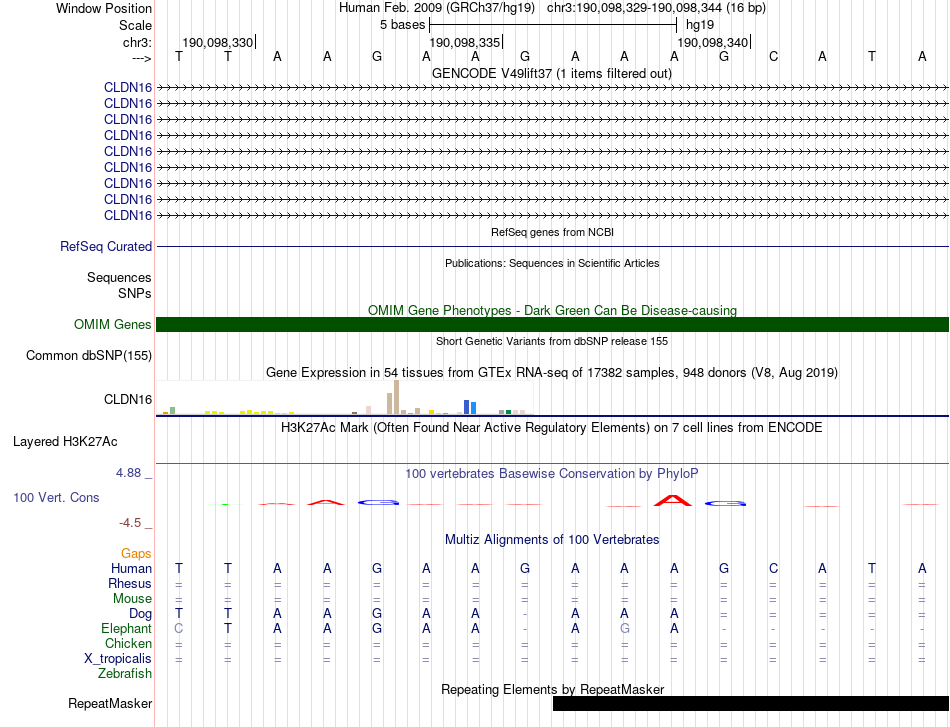Click the C base in Human alignment row
The image size is (950, 727).
pyautogui.click(x=773, y=568)
